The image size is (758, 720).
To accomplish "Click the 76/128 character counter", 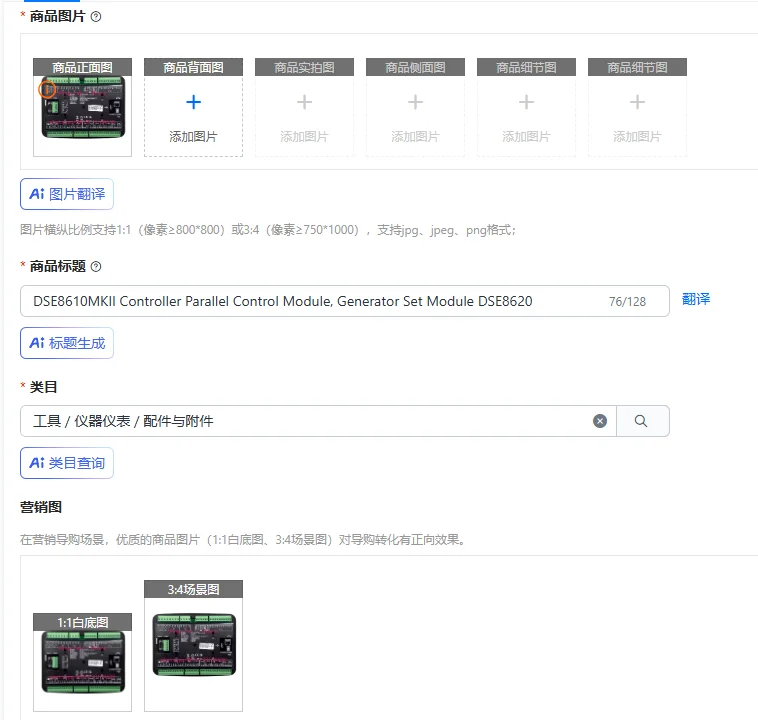I will coord(627,302).
